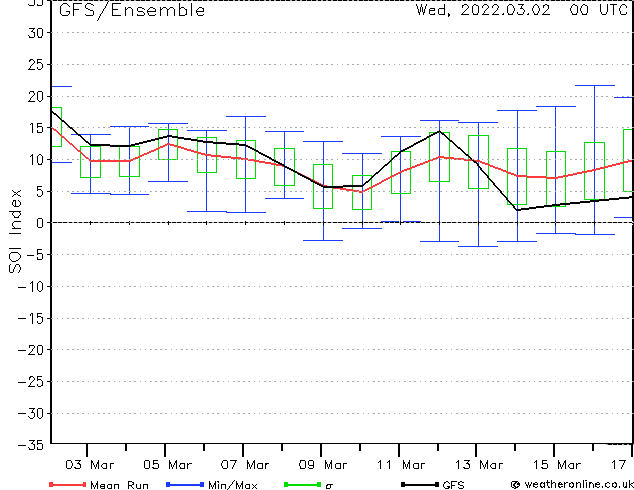Select the y-axis value −30
The image size is (634, 490).
(x=31, y=413)
